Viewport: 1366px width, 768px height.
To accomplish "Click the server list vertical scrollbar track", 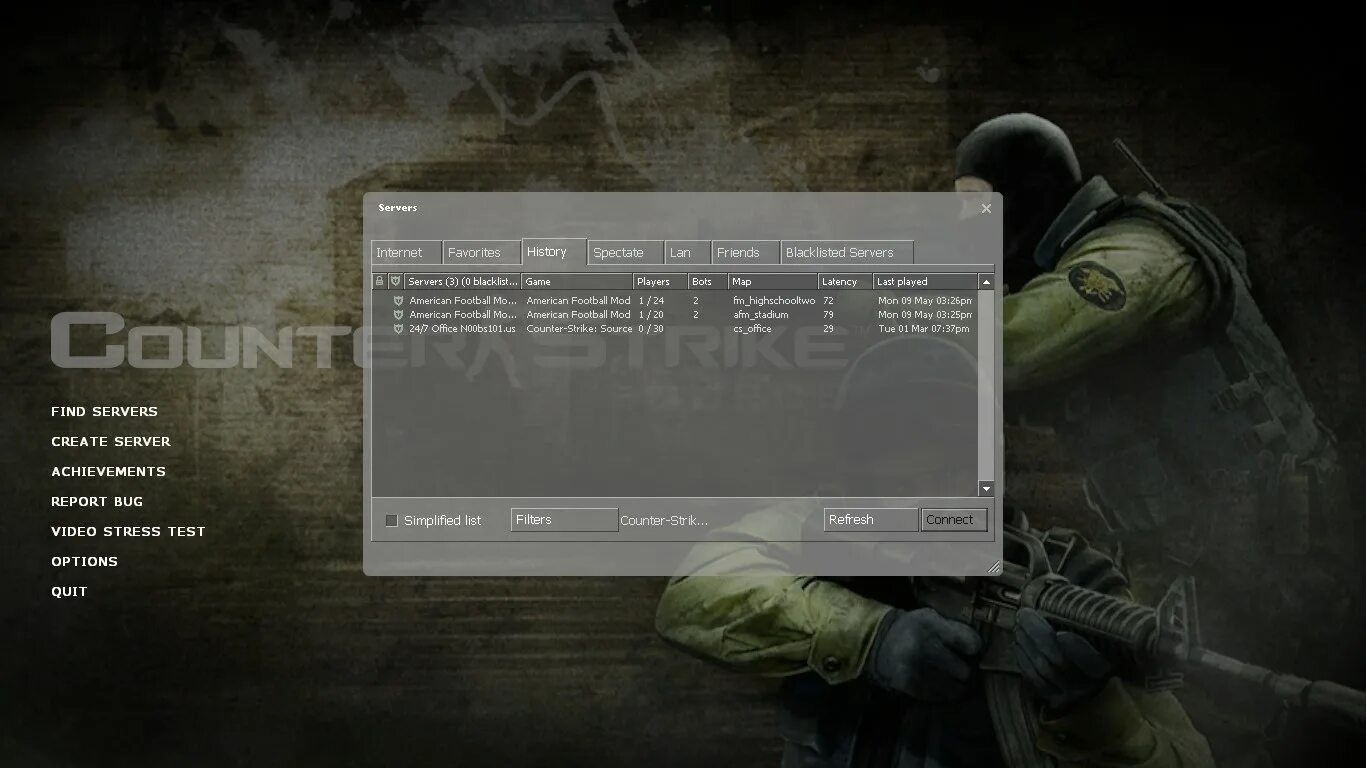I will click(x=986, y=385).
